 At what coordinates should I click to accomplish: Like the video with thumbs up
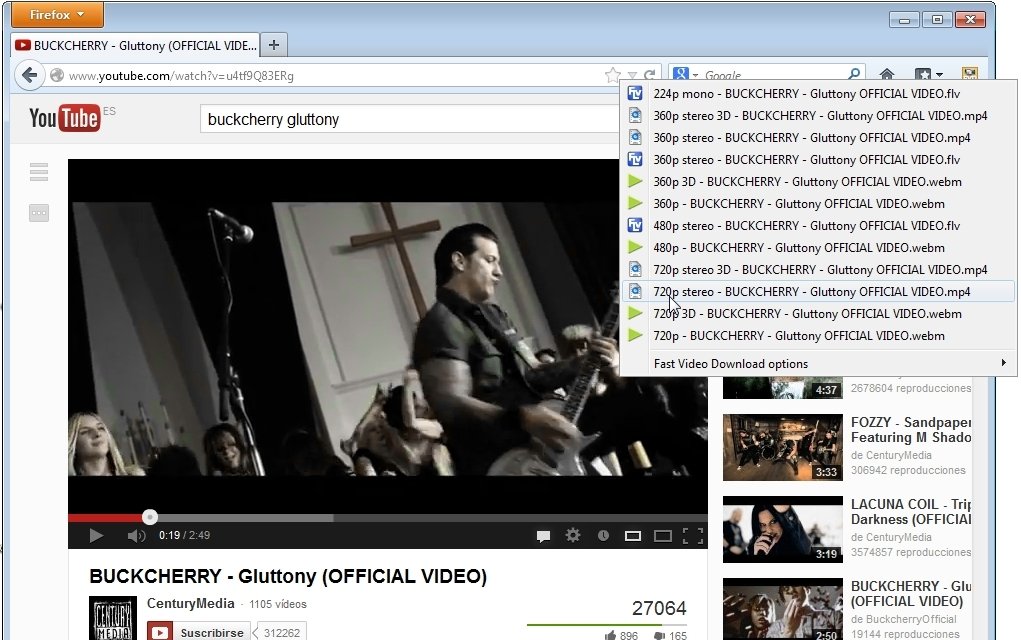pyautogui.click(x=621, y=635)
